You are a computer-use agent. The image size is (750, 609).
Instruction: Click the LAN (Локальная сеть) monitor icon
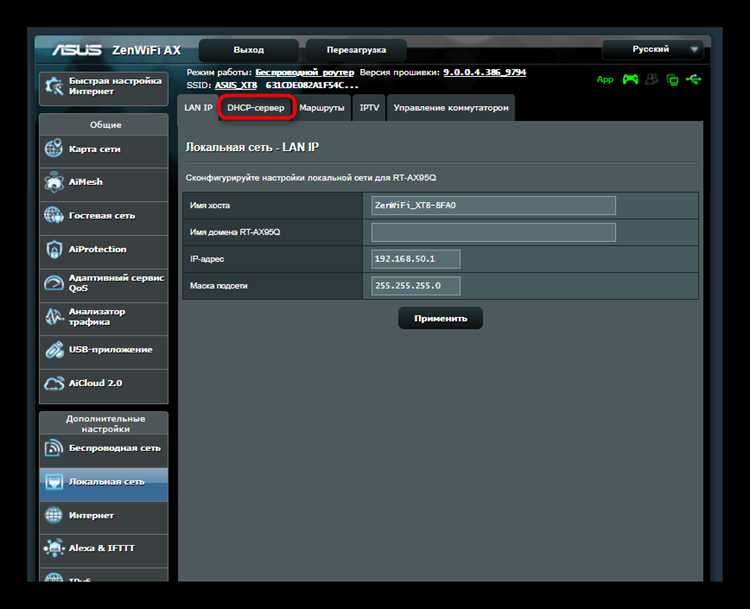[54, 482]
